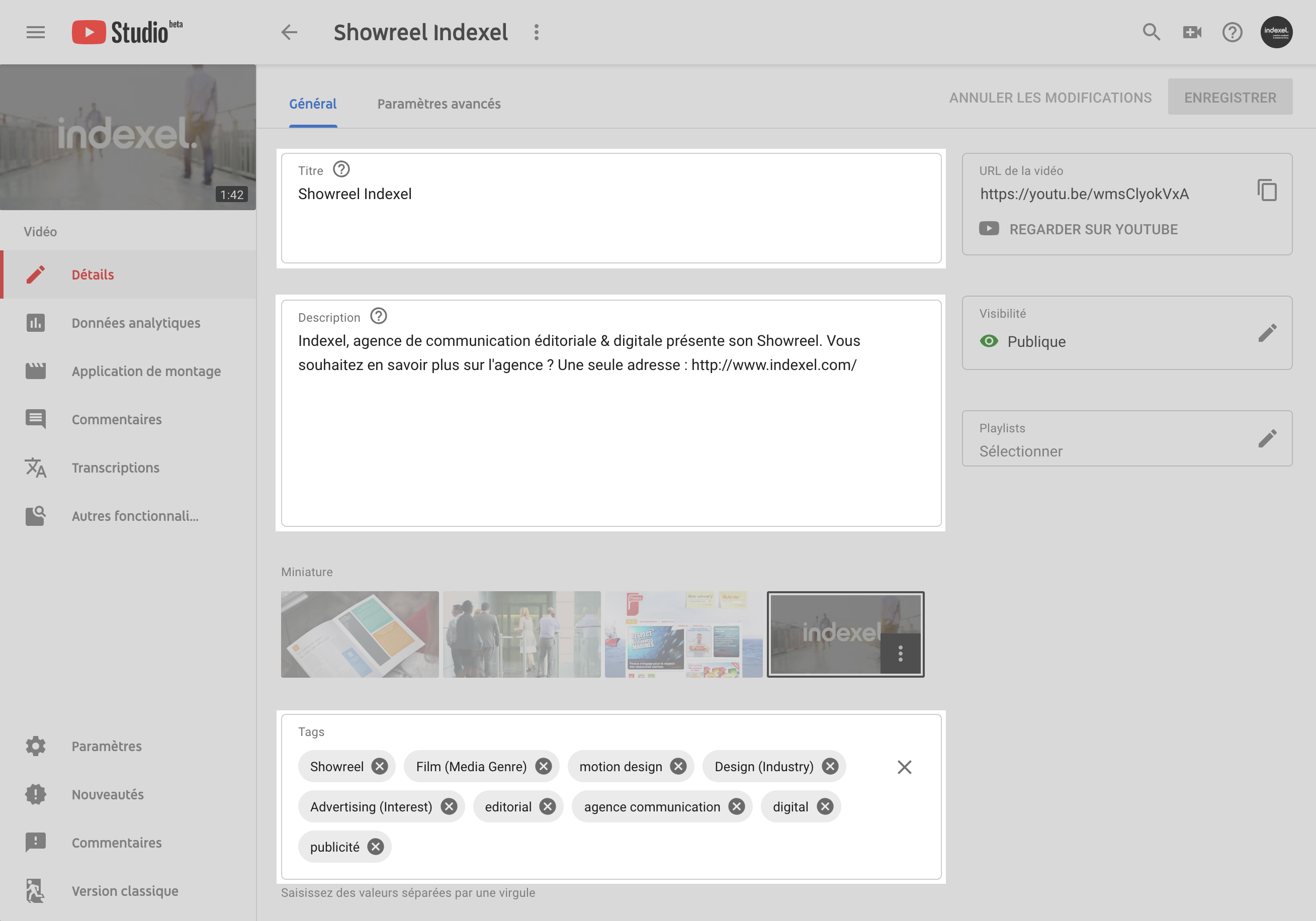Image resolution: width=1316 pixels, height=921 pixels.
Task: Remove the digital tag
Action: pyautogui.click(x=825, y=806)
